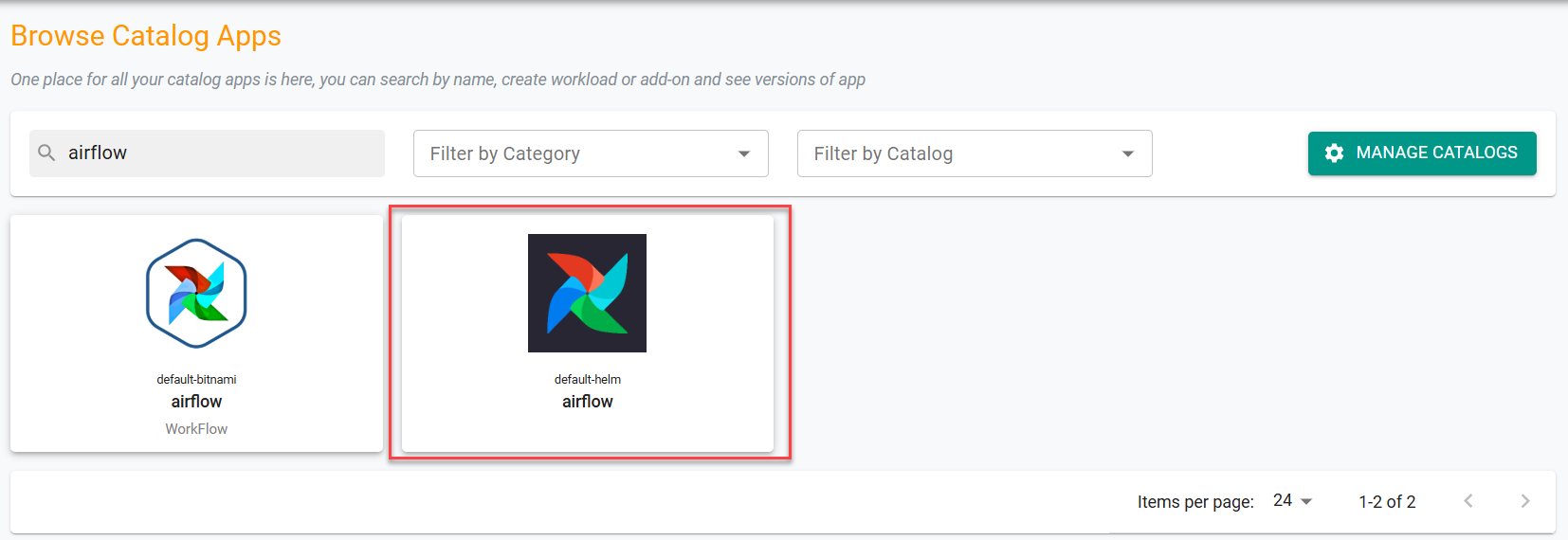Click the search magnifier icon
This screenshot has width=1568, height=540.
pos(46,153)
